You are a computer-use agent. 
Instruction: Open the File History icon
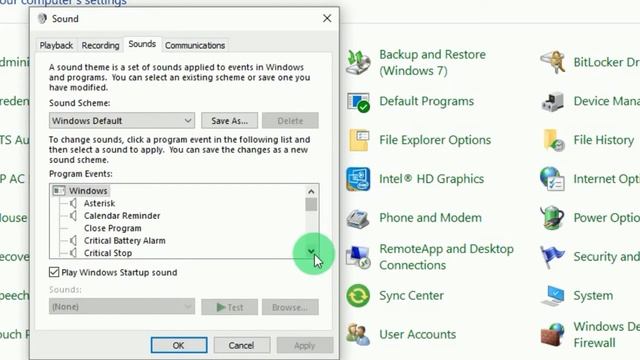point(554,140)
